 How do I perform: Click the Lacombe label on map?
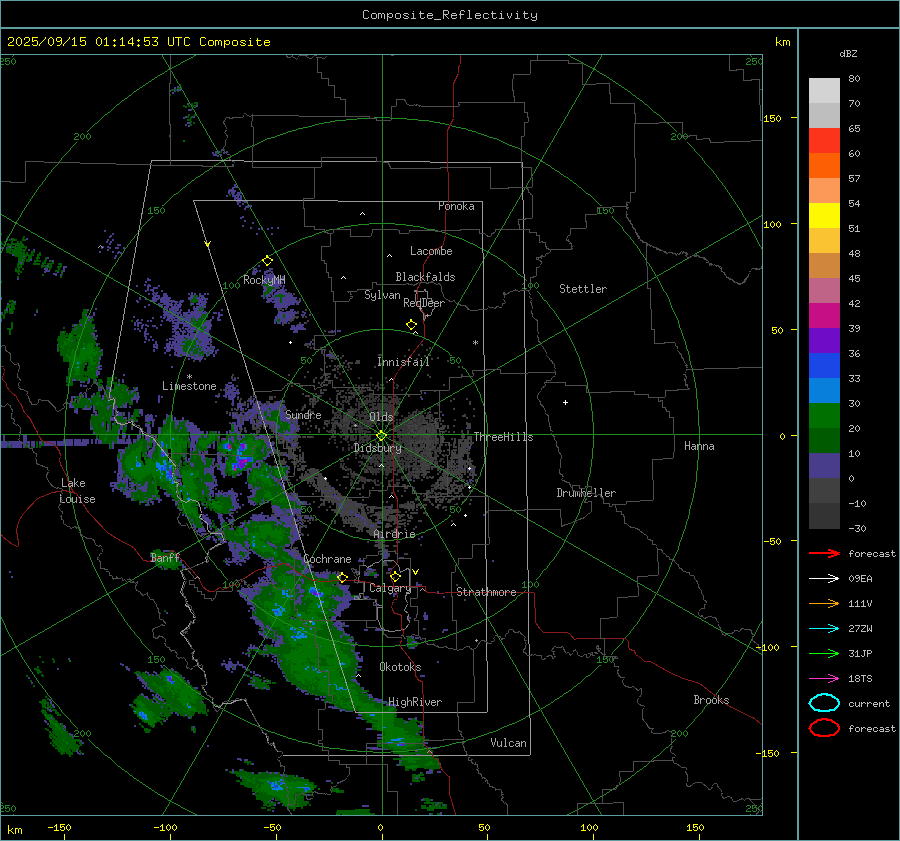tap(431, 251)
